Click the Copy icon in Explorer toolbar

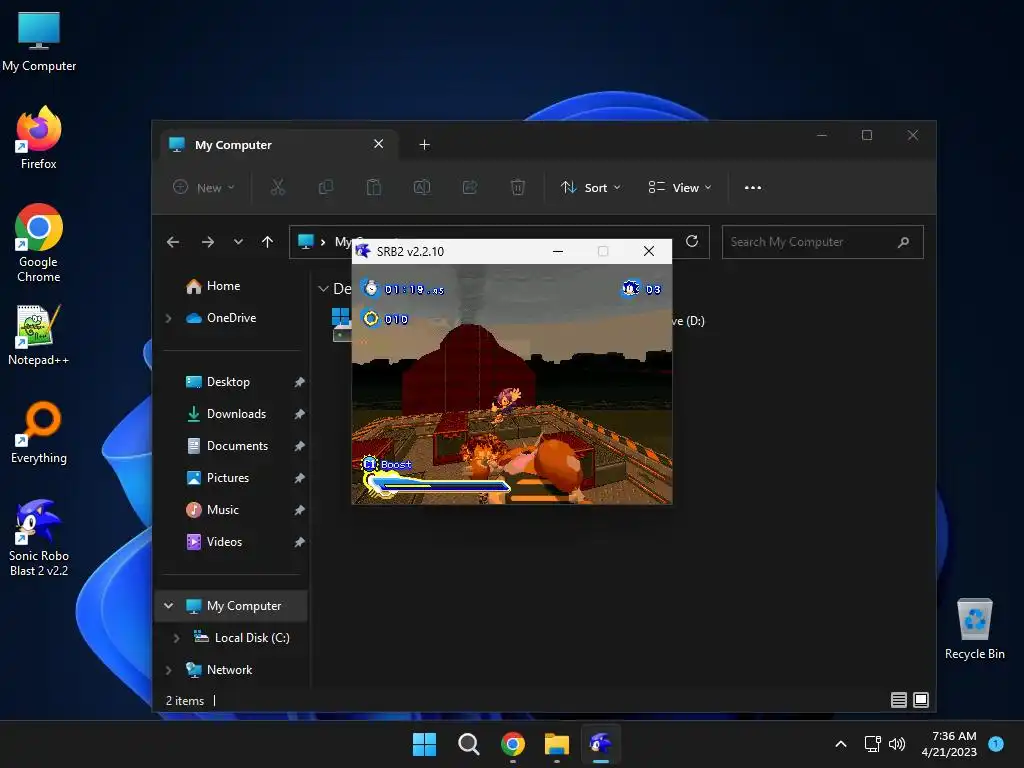point(326,187)
